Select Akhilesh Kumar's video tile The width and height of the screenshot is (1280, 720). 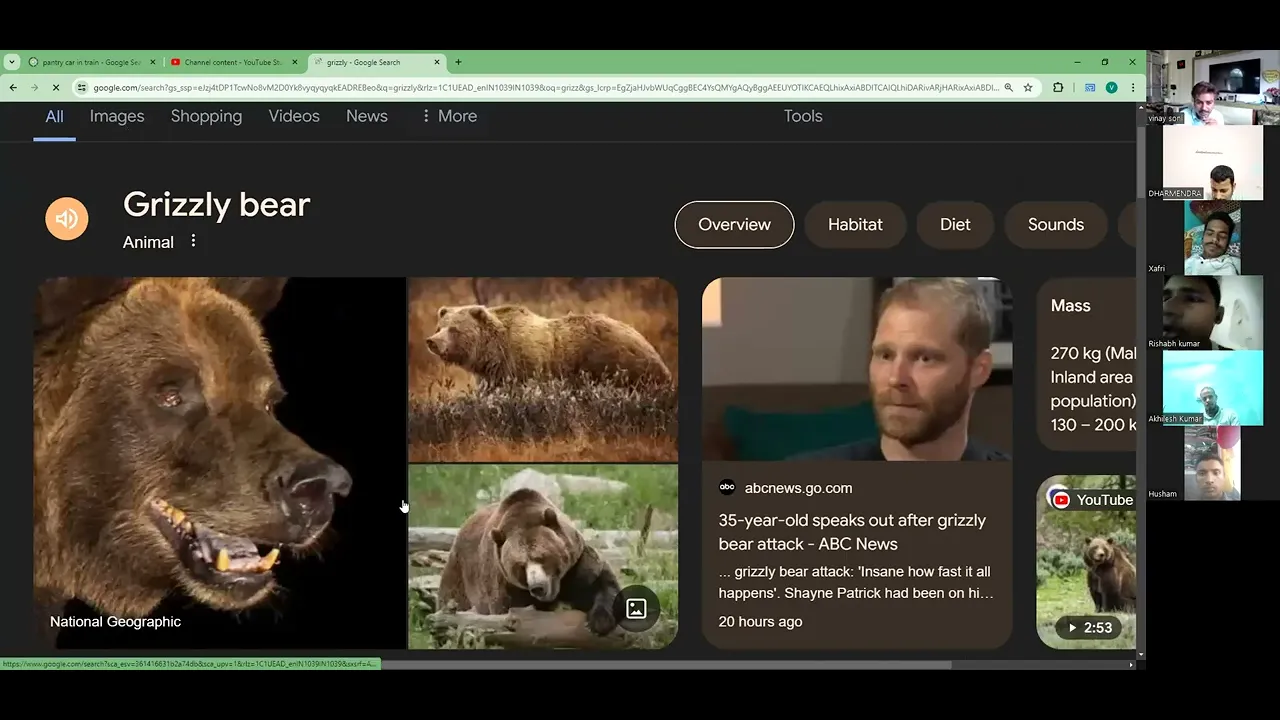click(x=1213, y=388)
